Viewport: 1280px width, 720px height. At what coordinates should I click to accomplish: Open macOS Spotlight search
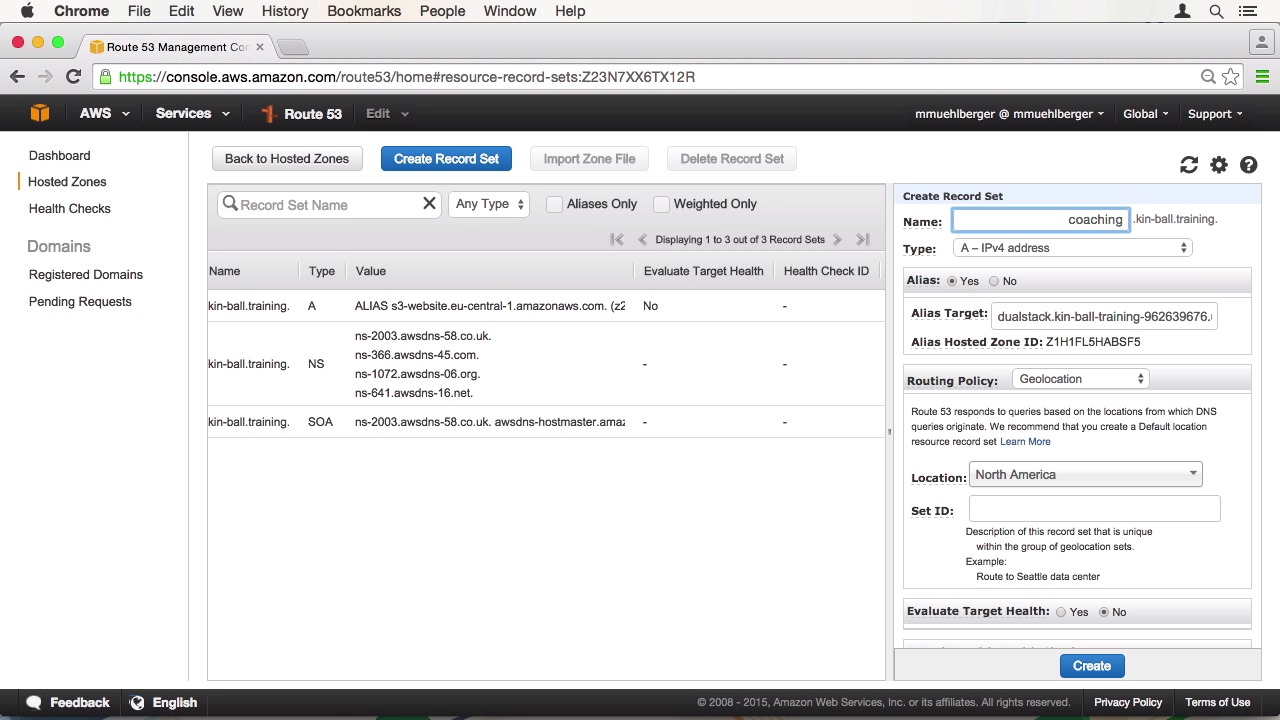(1216, 11)
